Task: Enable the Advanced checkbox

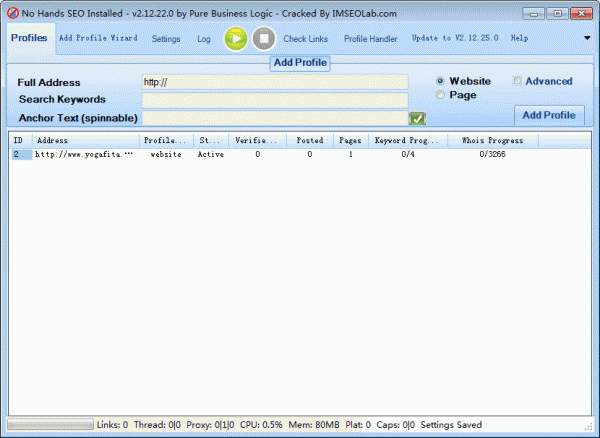Action: click(517, 81)
